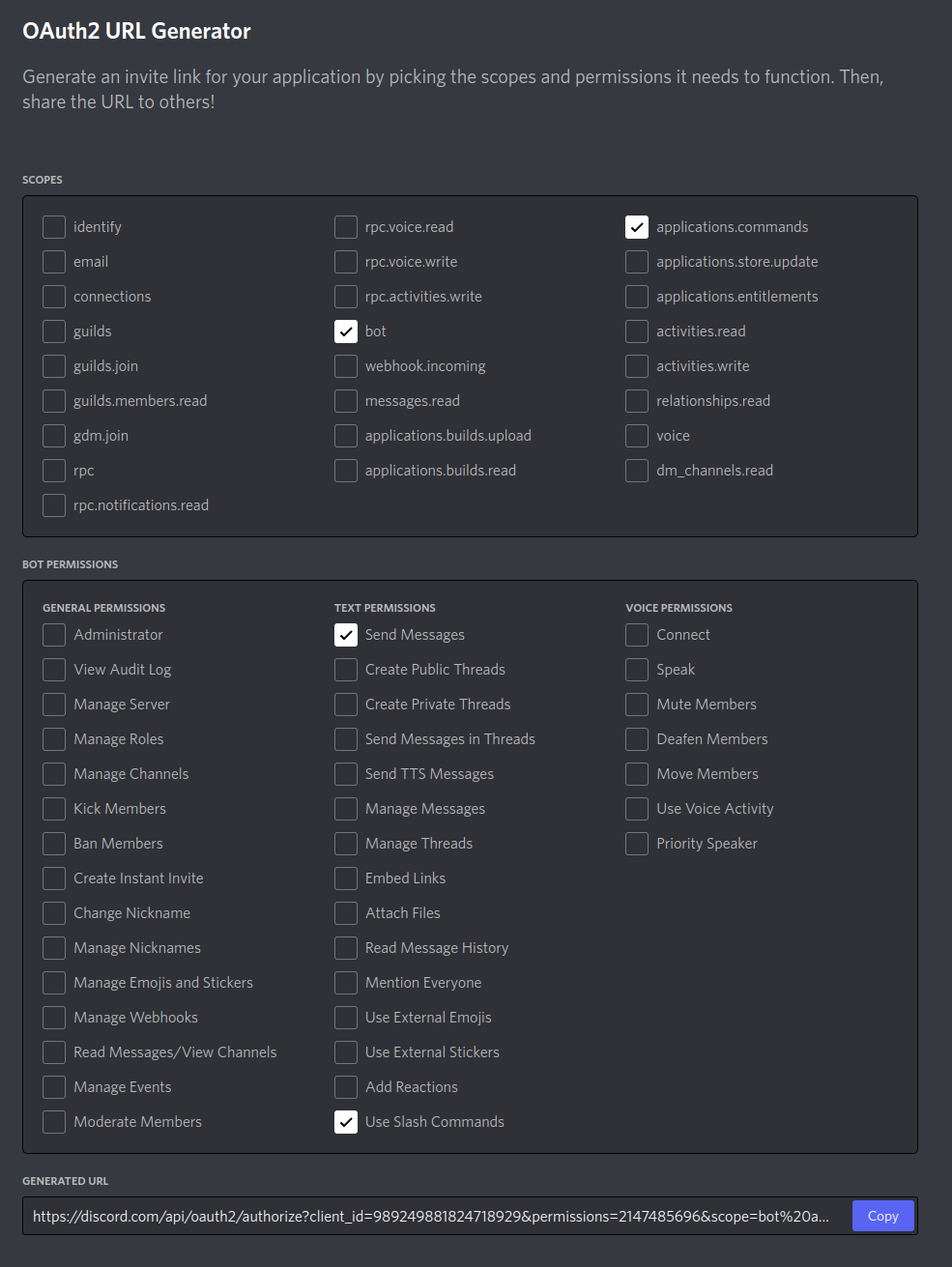The width and height of the screenshot is (952, 1267).
Task: Enable Read Messages/View Channels permission
Action: point(54,1052)
